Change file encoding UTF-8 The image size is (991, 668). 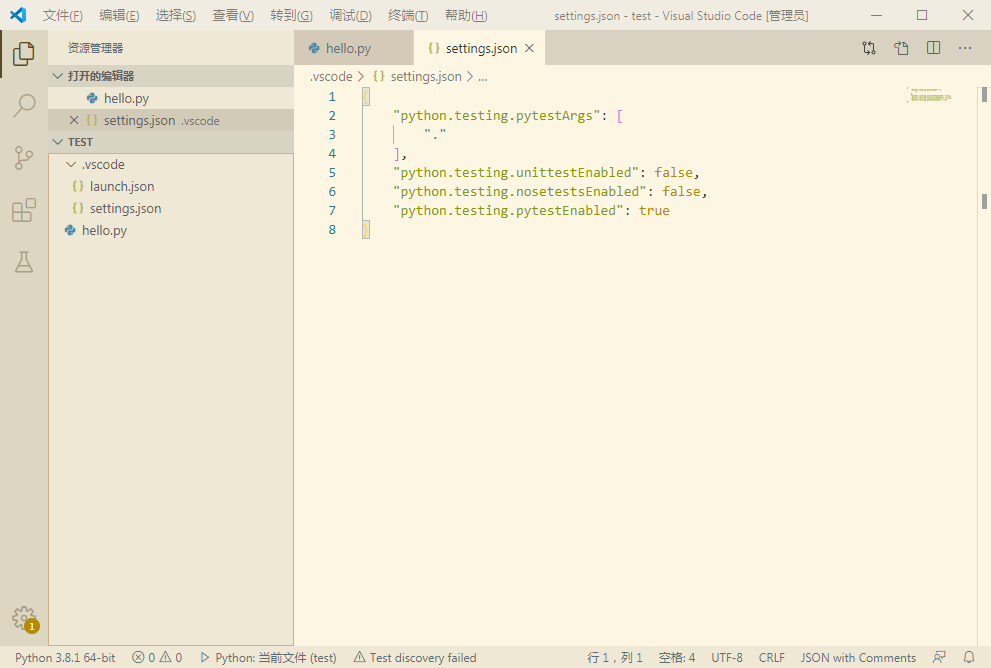click(727, 657)
